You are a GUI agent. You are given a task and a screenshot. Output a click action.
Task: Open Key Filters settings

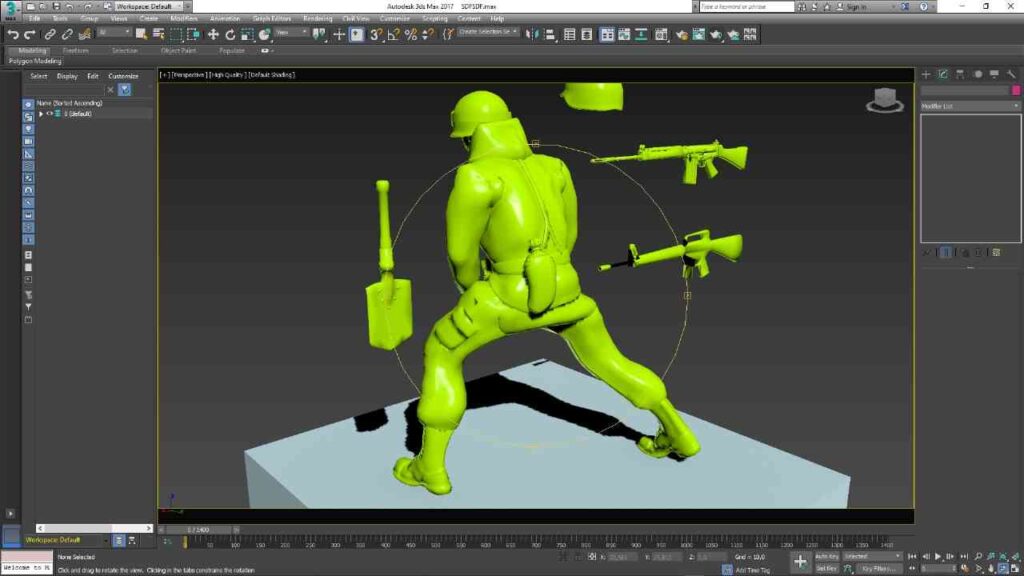(877, 568)
